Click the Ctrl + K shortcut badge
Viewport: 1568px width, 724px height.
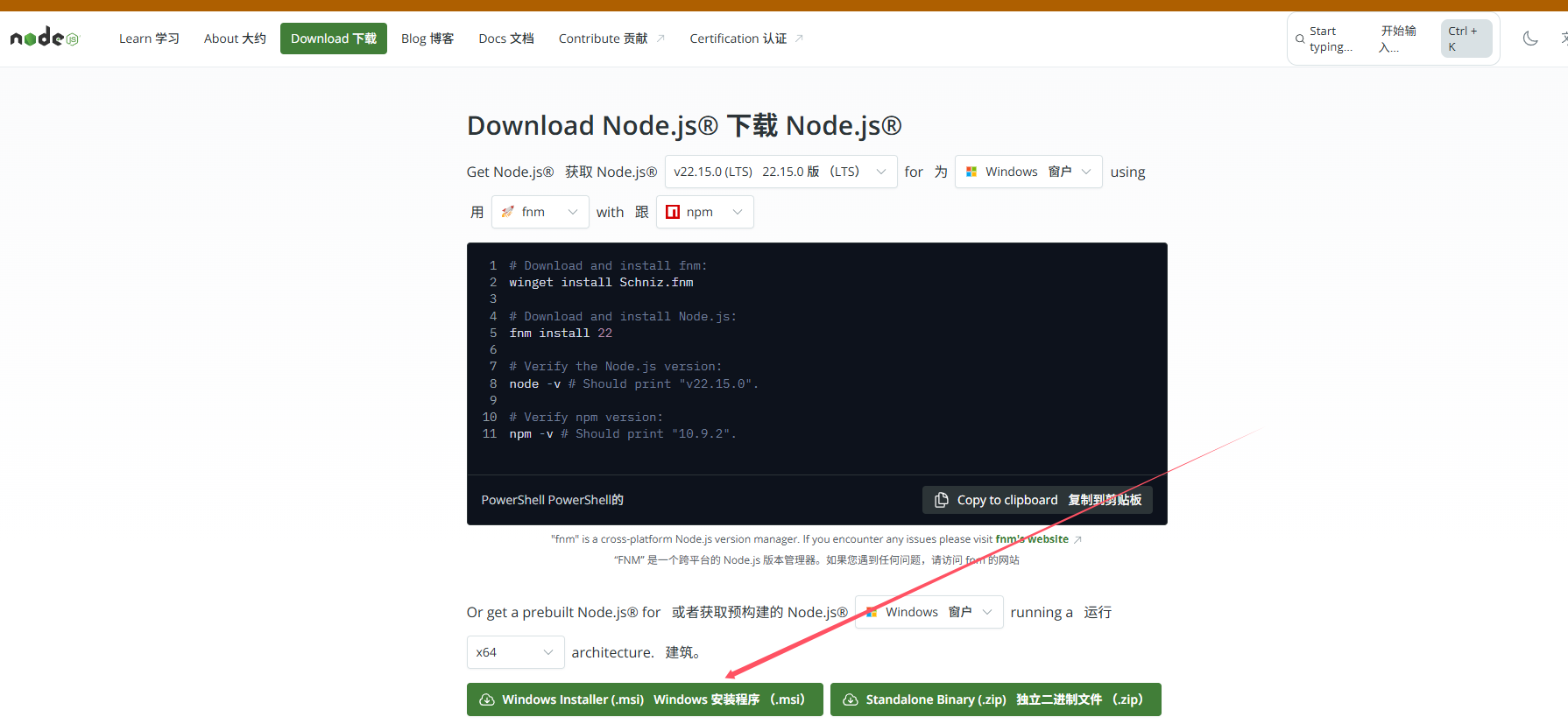coord(1466,39)
